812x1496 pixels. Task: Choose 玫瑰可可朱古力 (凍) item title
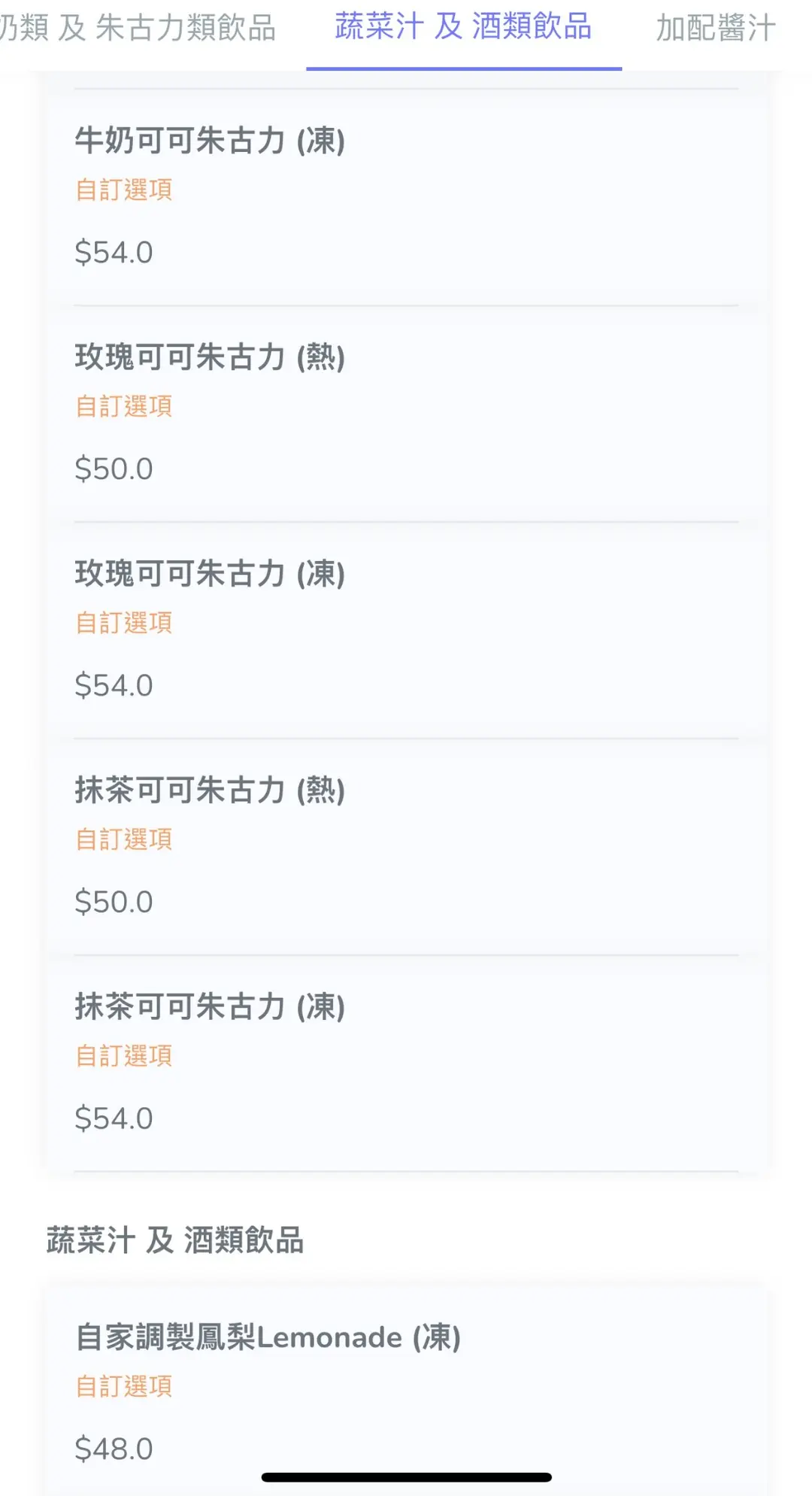pos(210,574)
